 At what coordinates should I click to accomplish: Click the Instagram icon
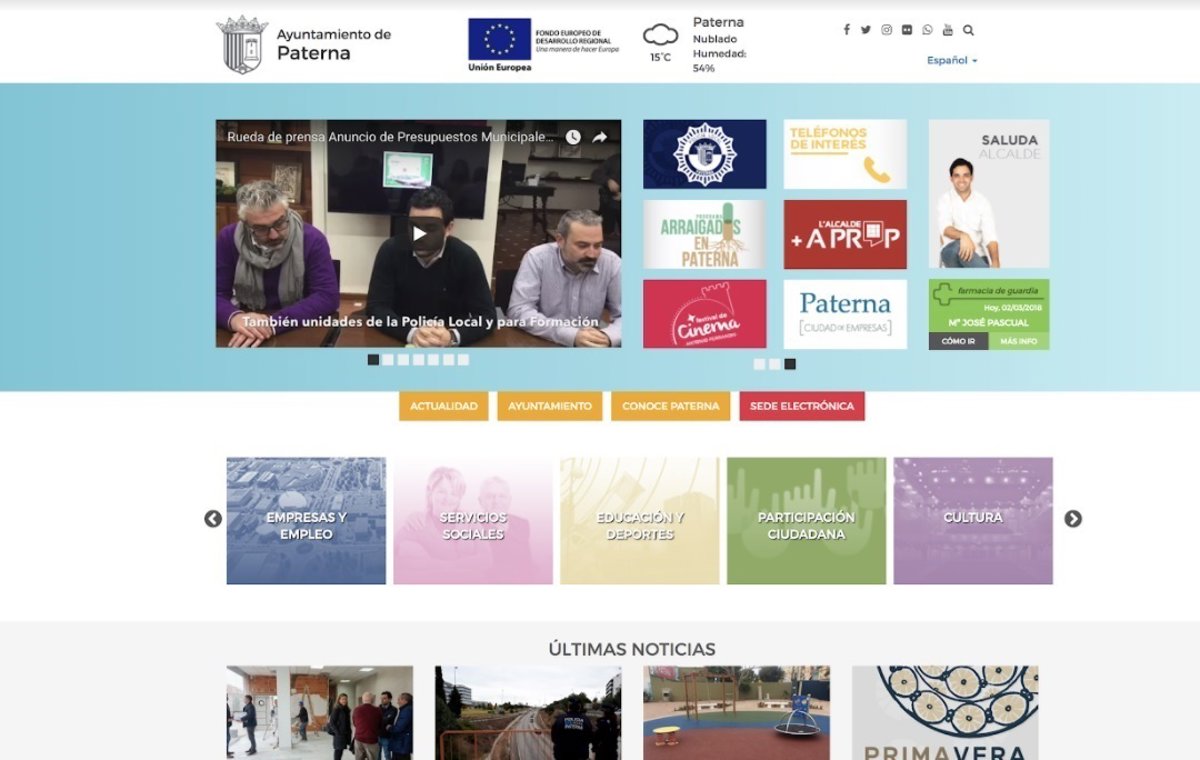[886, 30]
